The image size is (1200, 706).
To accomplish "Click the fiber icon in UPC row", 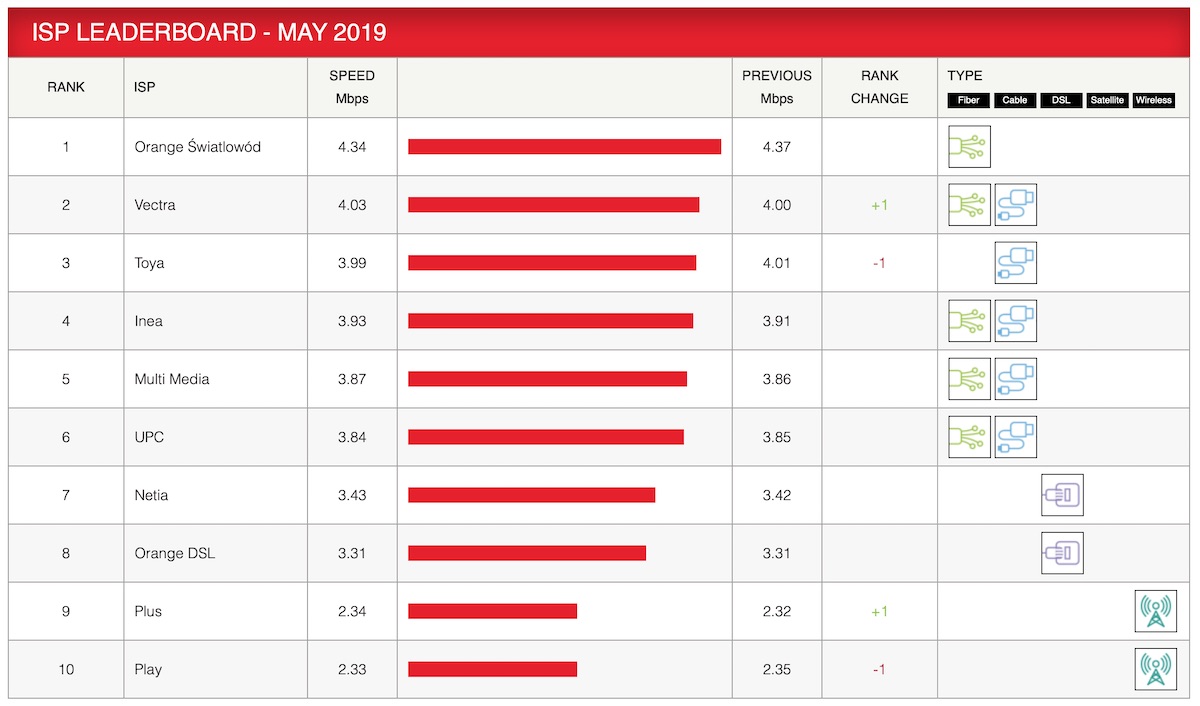I will point(969,437).
